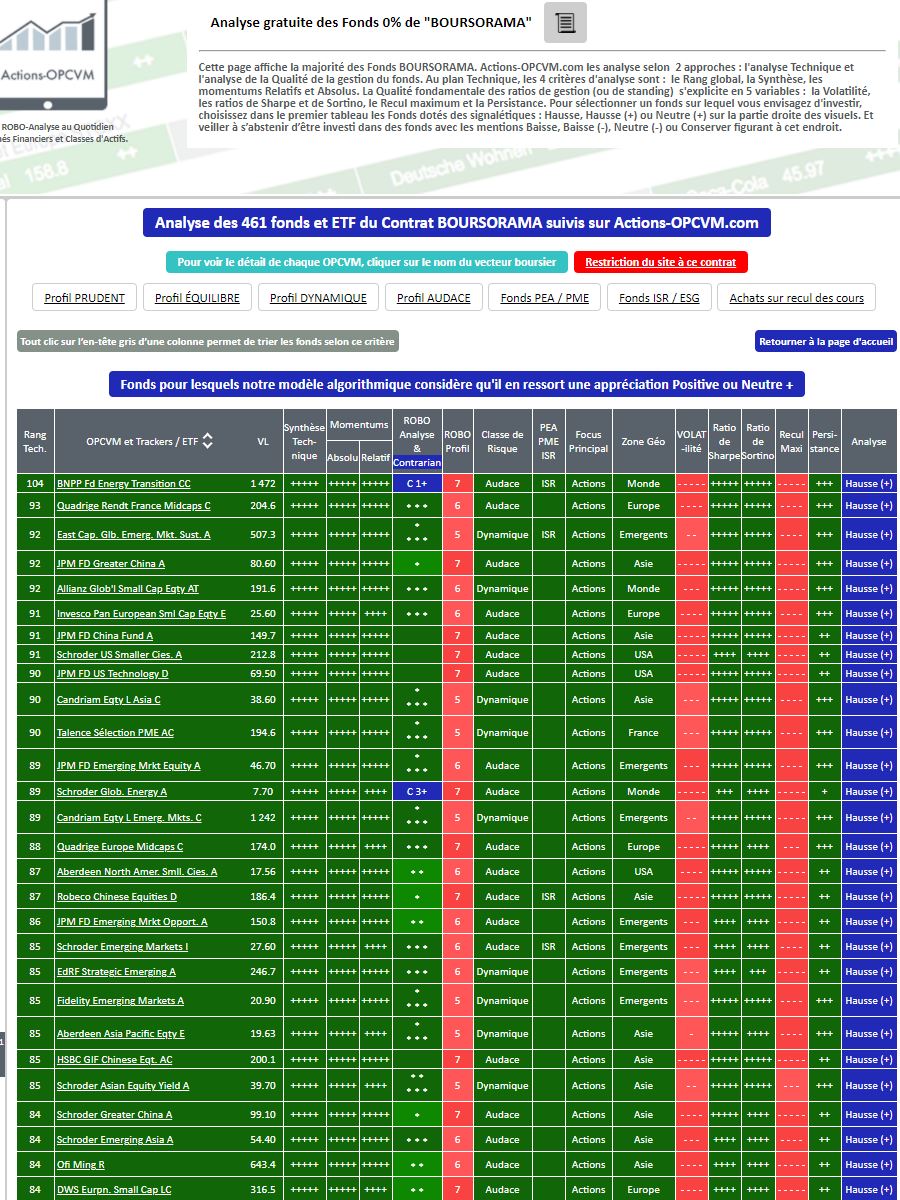Open Invesco Pan European Sml Cap Eqty E
This screenshot has height=1200, width=900.
141,614
